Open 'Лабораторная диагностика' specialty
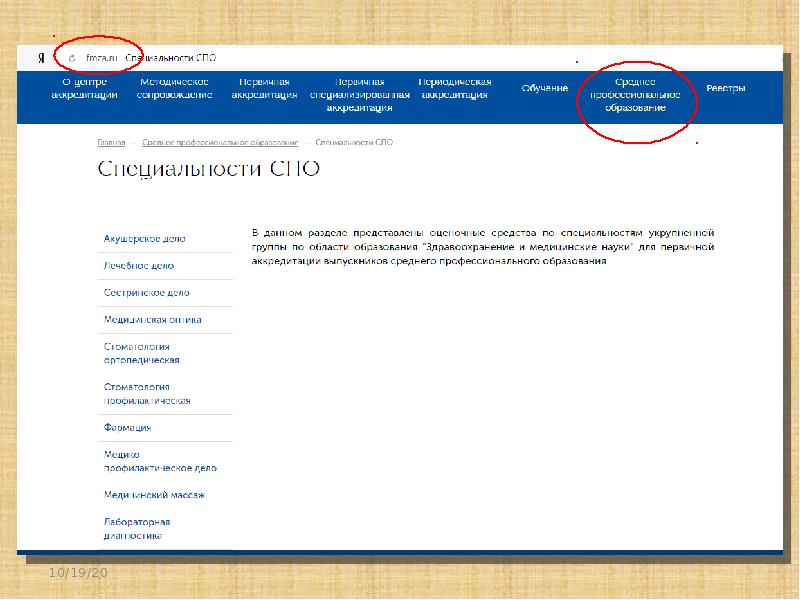 click(x=138, y=528)
